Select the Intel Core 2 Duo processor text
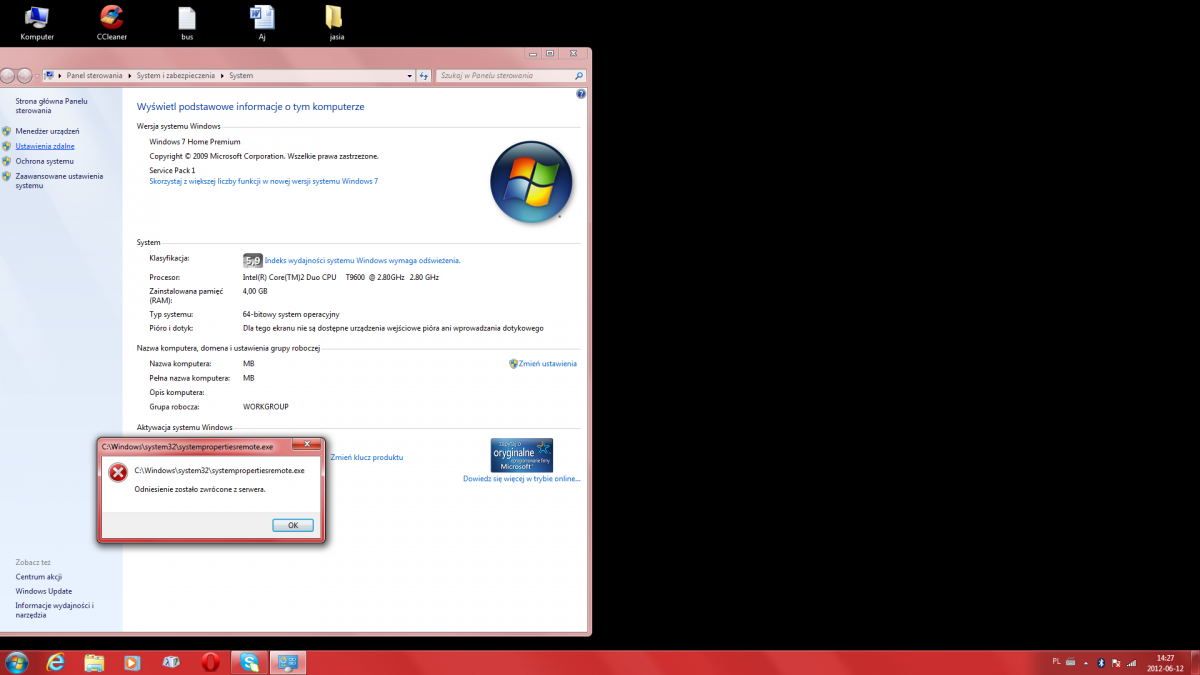 click(x=341, y=277)
